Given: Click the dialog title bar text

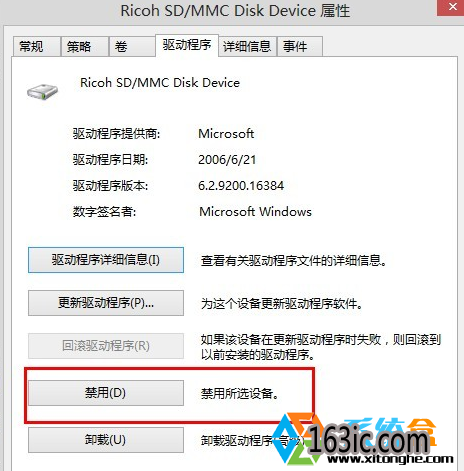Looking at the screenshot, I should [235, 11].
